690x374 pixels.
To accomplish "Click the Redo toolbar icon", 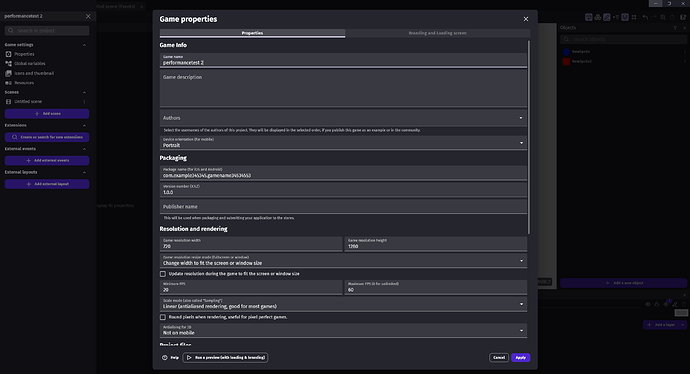I will (x=654, y=17).
